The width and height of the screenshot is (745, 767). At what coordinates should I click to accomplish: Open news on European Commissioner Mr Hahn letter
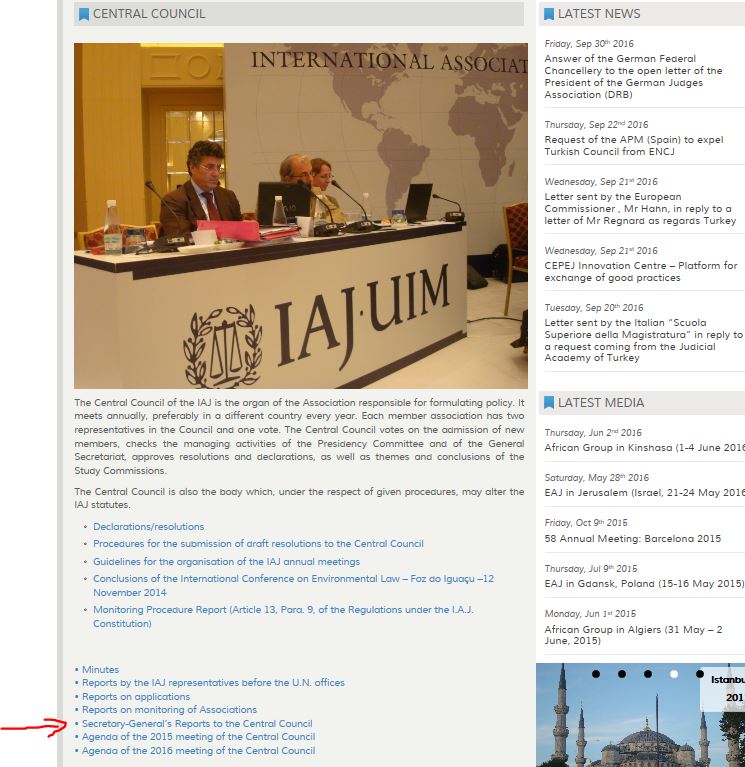(x=640, y=209)
